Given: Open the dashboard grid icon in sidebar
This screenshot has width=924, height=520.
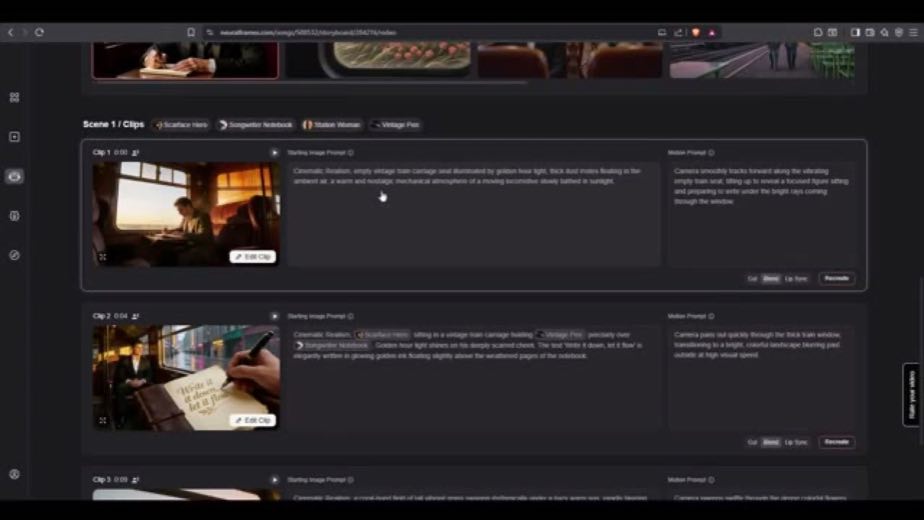Looking at the screenshot, I should (15, 97).
